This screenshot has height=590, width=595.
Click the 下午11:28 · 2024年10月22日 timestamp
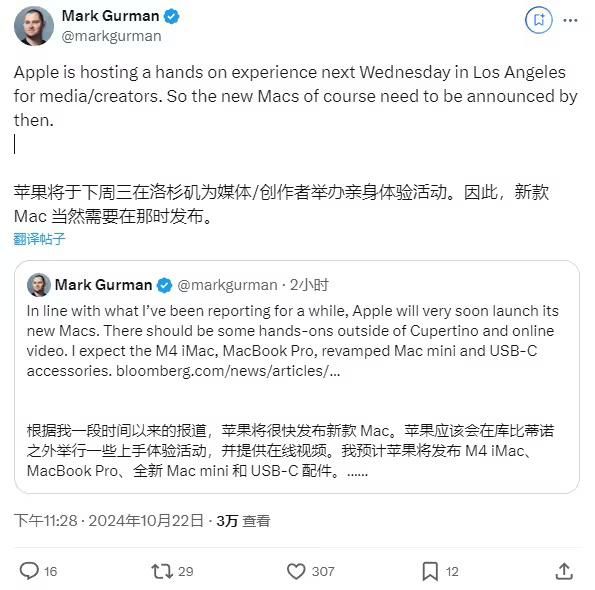tap(109, 521)
